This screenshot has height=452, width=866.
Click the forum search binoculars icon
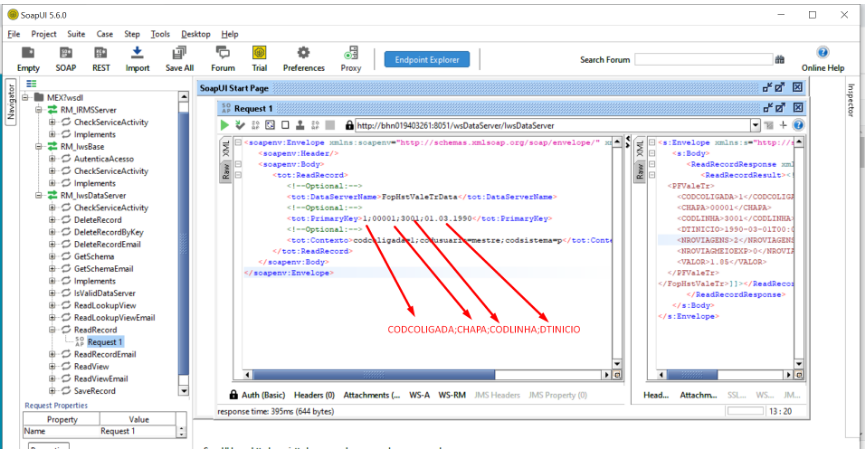[780, 60]
